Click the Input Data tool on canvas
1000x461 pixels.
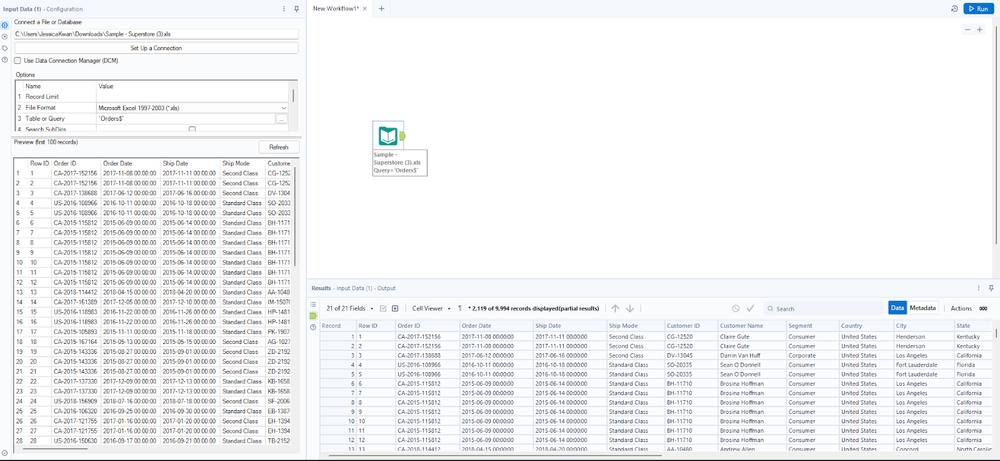pos(387,136)
